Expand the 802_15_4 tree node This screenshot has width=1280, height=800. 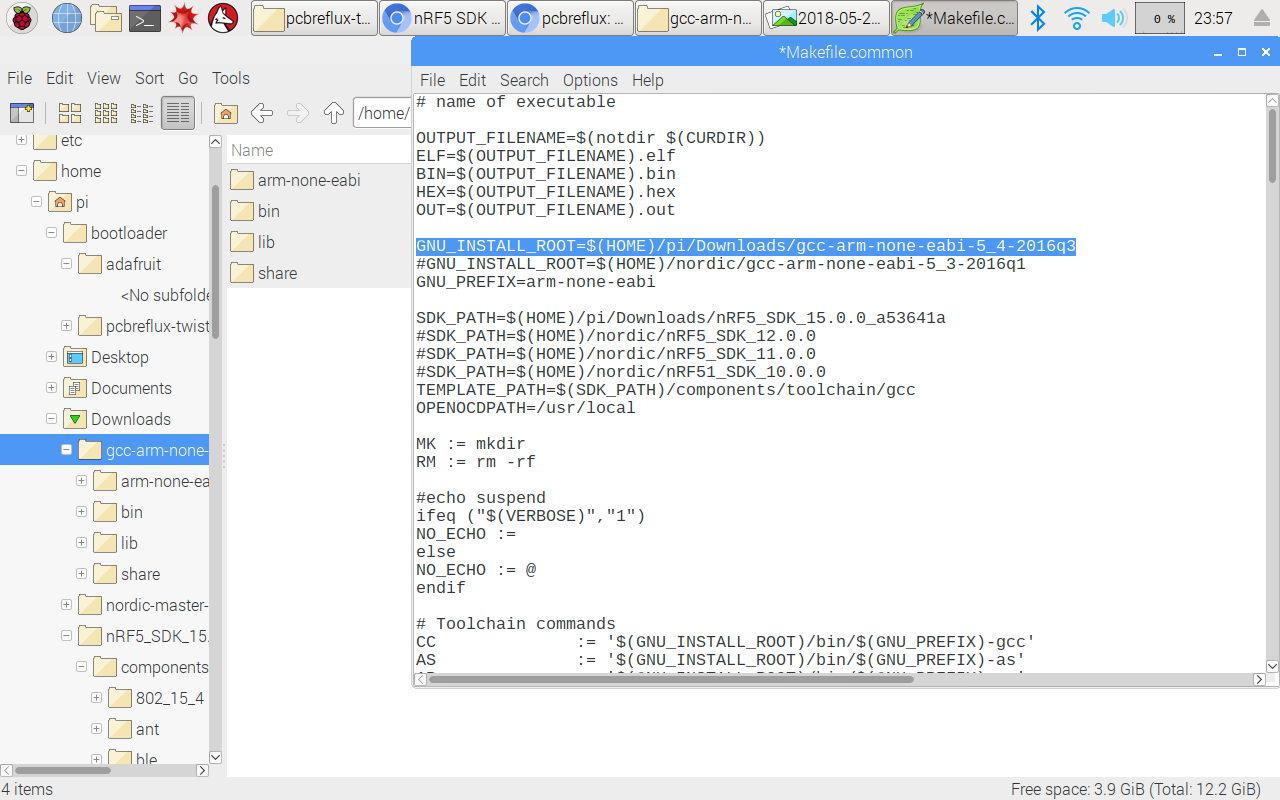pos(96,698)
